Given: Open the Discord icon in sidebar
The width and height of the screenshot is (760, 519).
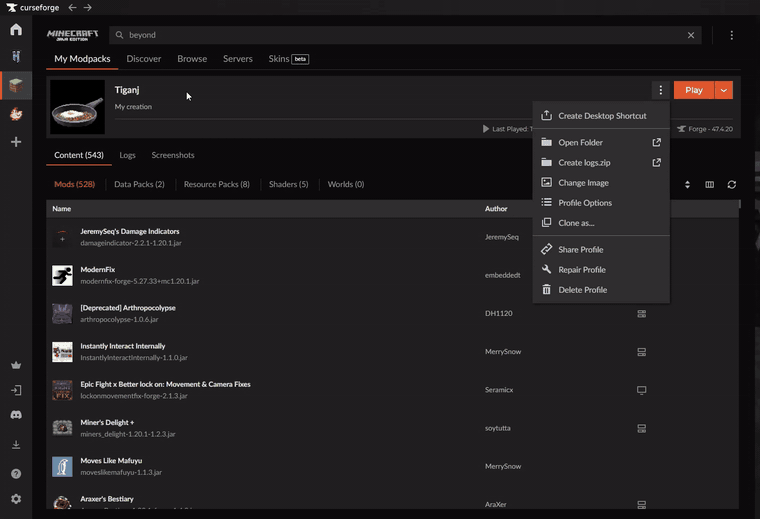Looking at the screenshot, I should [x=16, y=415].
